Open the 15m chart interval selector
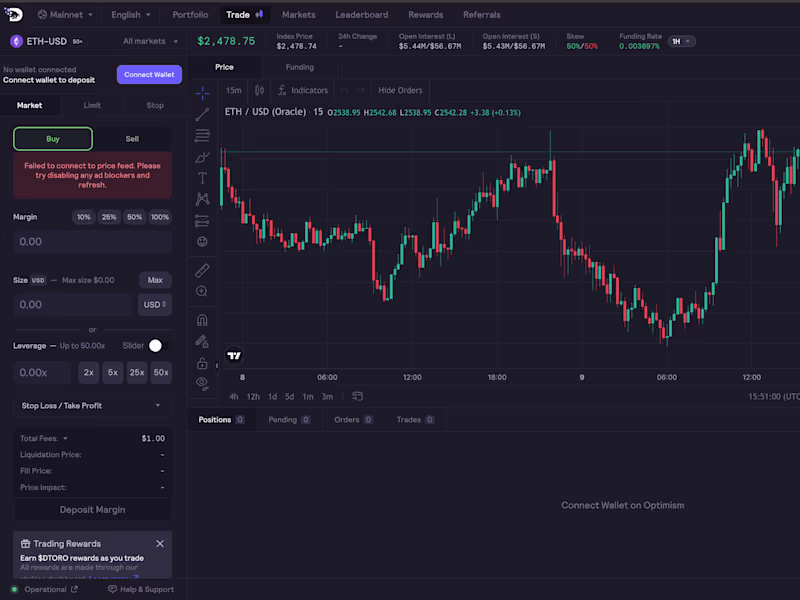Viewport: 800px width, 600px height. pos(234,90)
